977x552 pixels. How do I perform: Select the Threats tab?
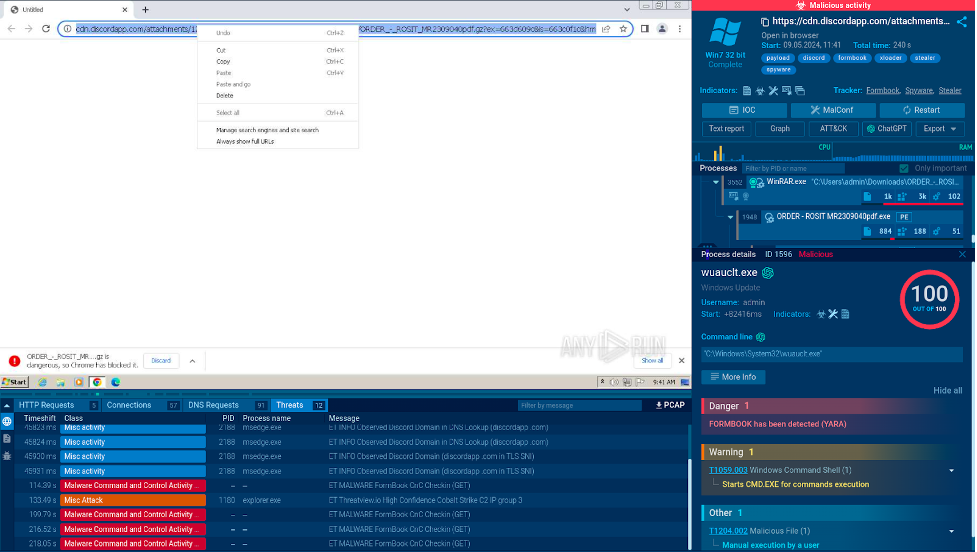(x=300, y=406)
